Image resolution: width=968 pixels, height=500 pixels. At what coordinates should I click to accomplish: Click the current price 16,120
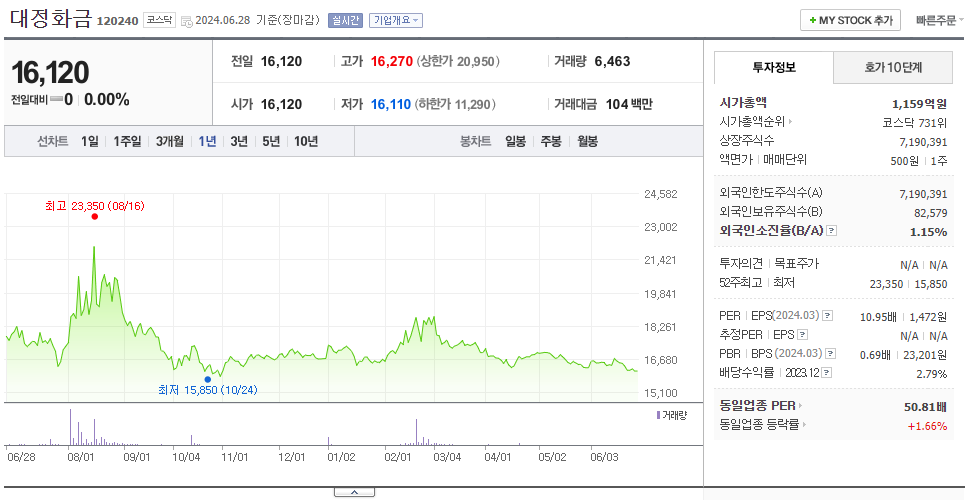51,73
